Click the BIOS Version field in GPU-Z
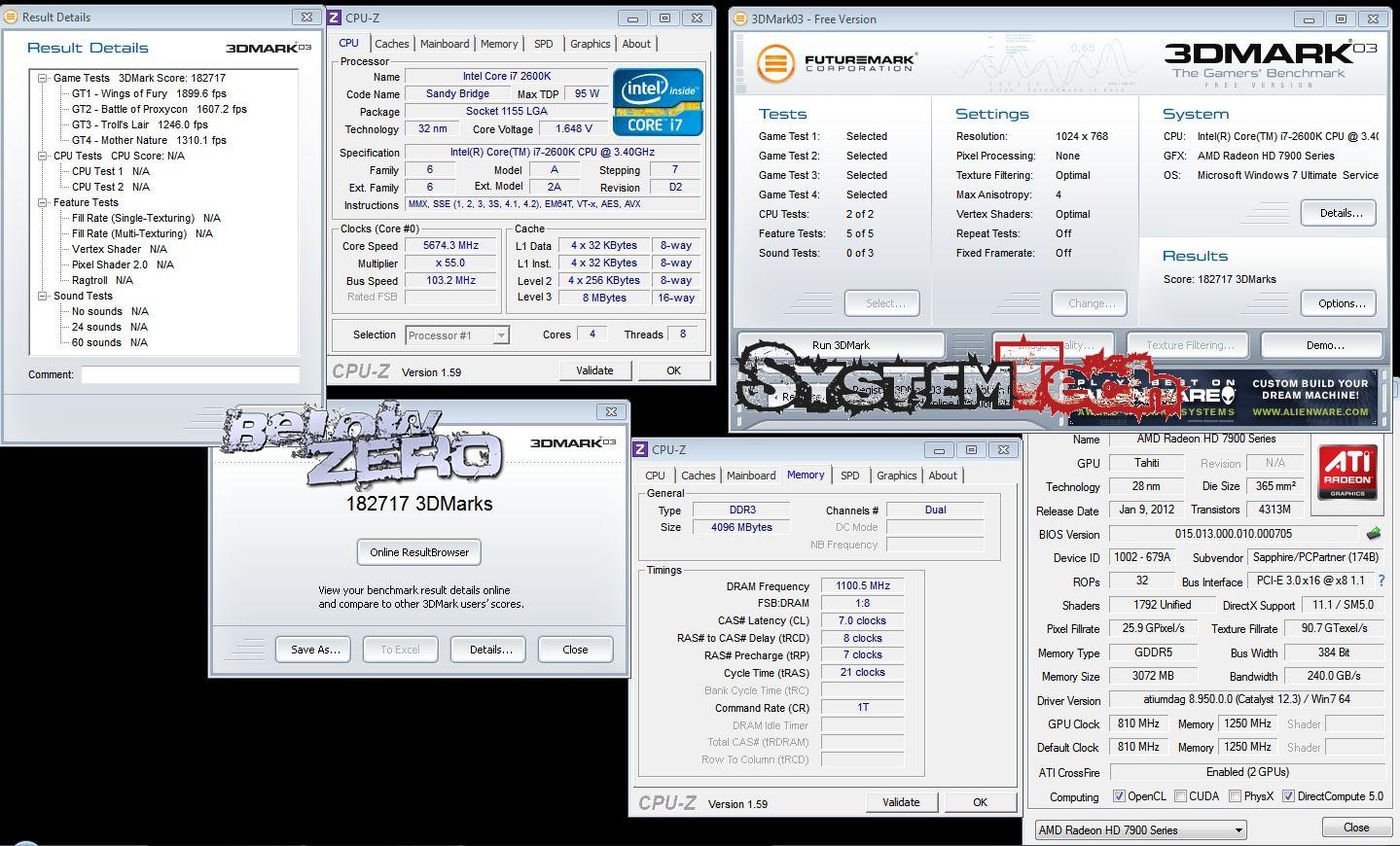This screenshot has width=1400, height=846. (1234, 534)
